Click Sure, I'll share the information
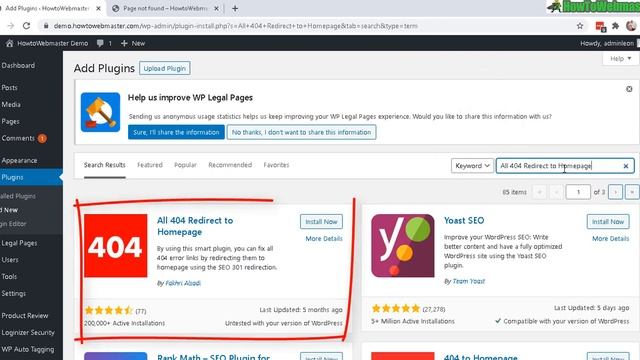The width and height of the screenshot is (640, 360). (x=176, y=132)
